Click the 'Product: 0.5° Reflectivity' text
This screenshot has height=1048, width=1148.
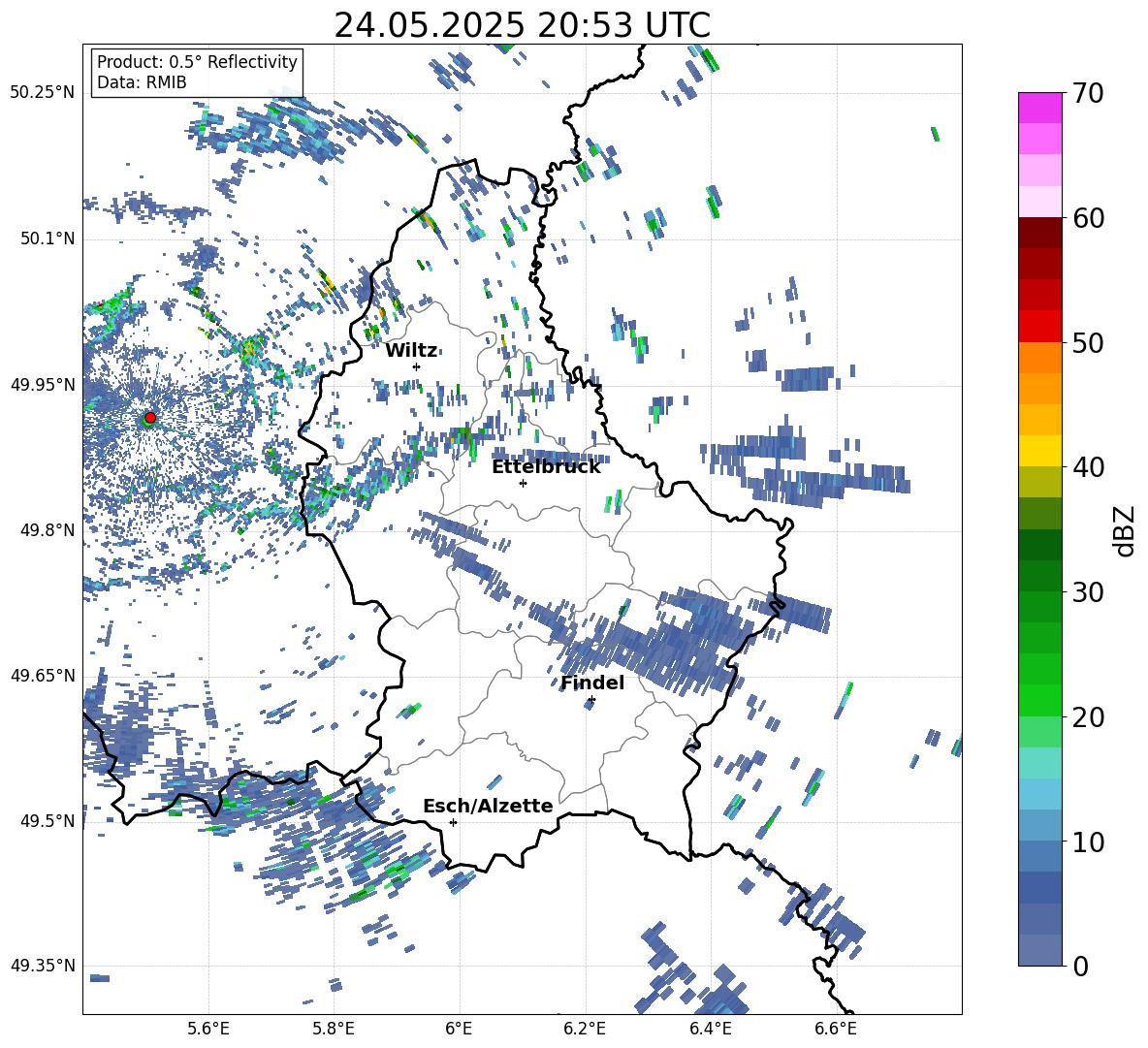pos(197,61)
